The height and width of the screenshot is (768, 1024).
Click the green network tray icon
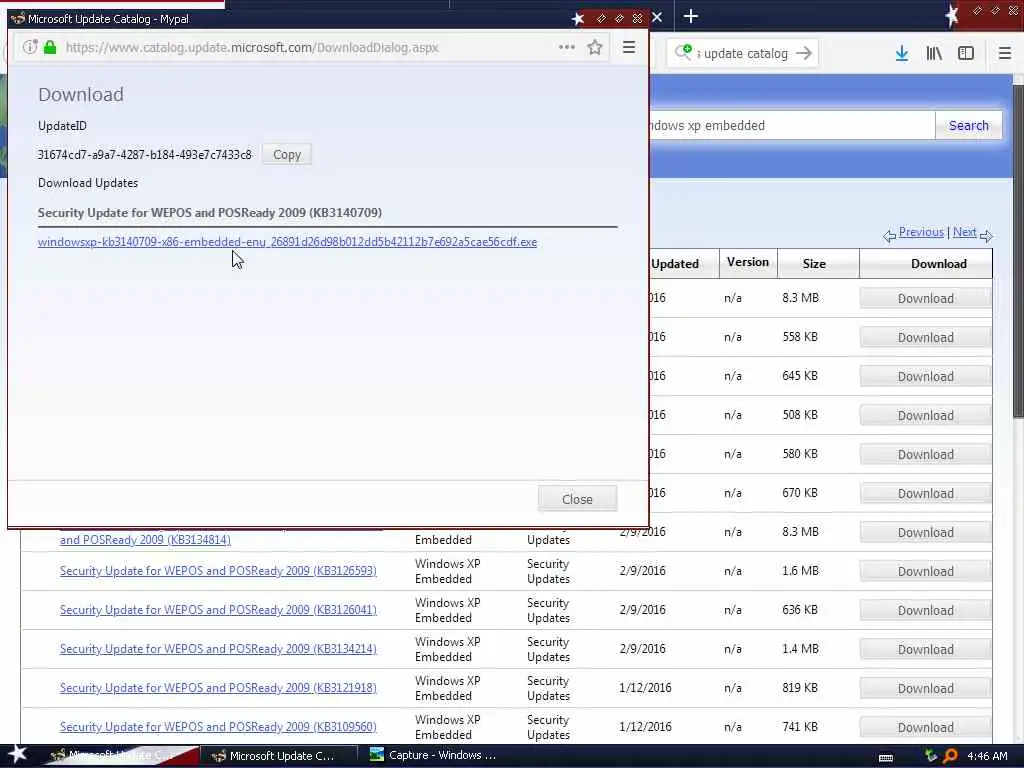click(931, 756)
